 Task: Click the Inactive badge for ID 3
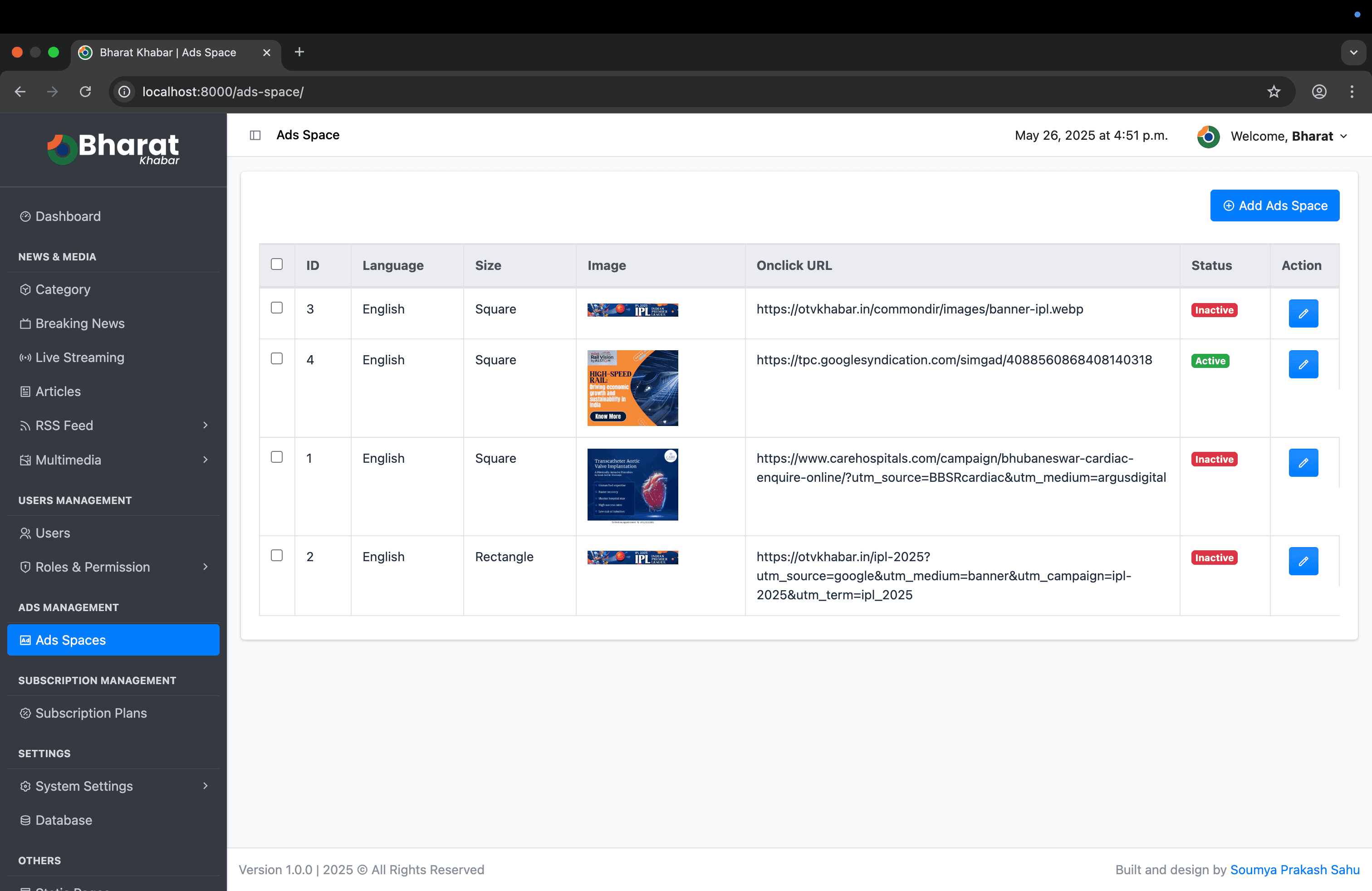[1214, 310]
